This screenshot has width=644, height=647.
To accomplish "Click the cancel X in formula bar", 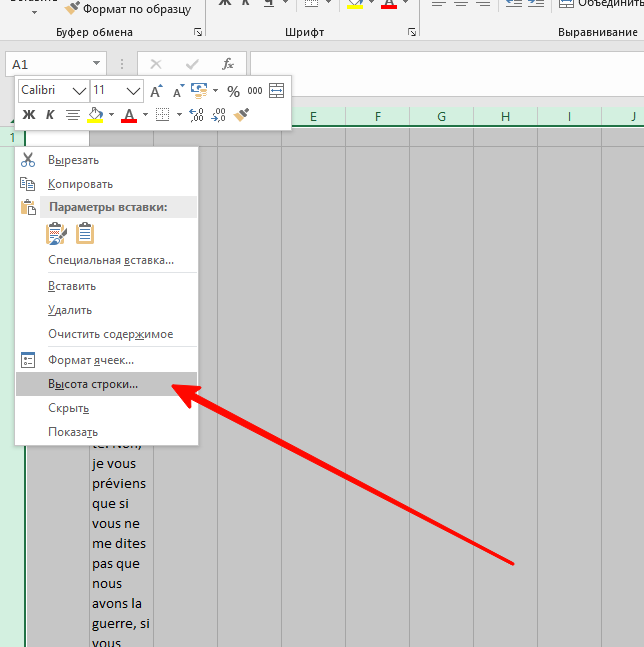I will [156, 64].
